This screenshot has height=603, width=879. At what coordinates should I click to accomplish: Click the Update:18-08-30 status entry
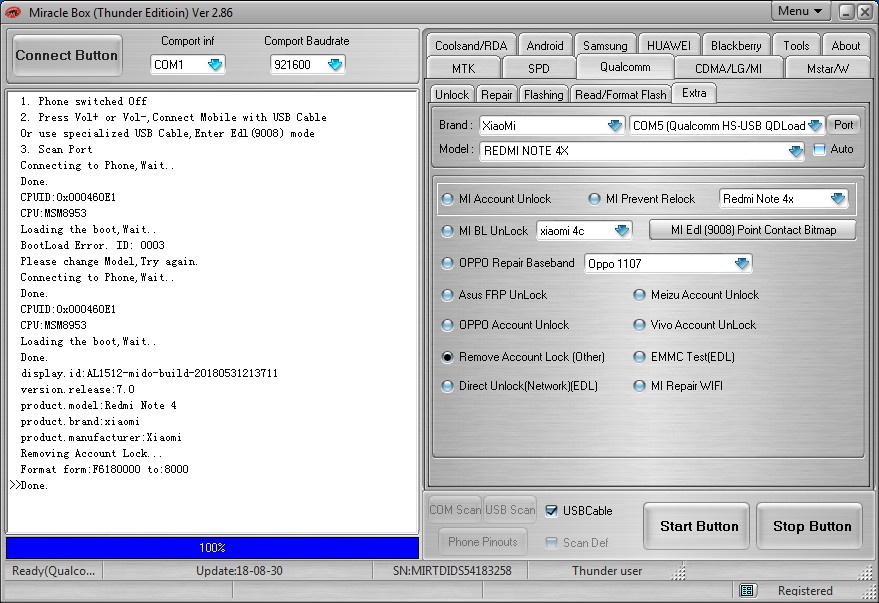click(x=239, y=570)
